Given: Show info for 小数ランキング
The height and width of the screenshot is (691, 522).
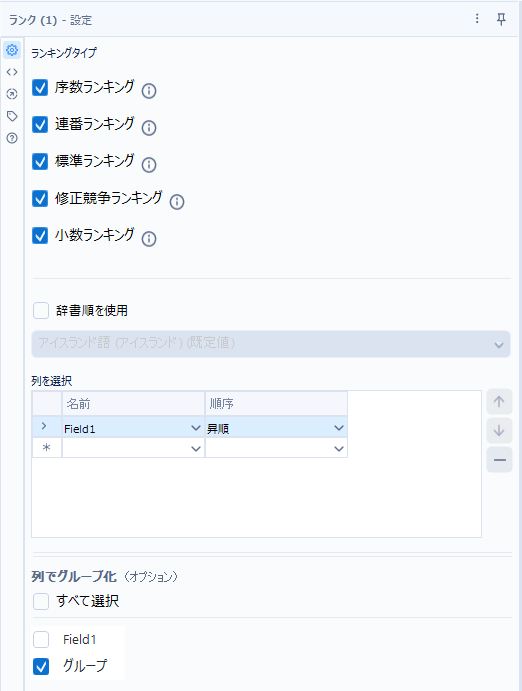Looking at the screenshot, I should pyautogui.click(x=149, y=239).
